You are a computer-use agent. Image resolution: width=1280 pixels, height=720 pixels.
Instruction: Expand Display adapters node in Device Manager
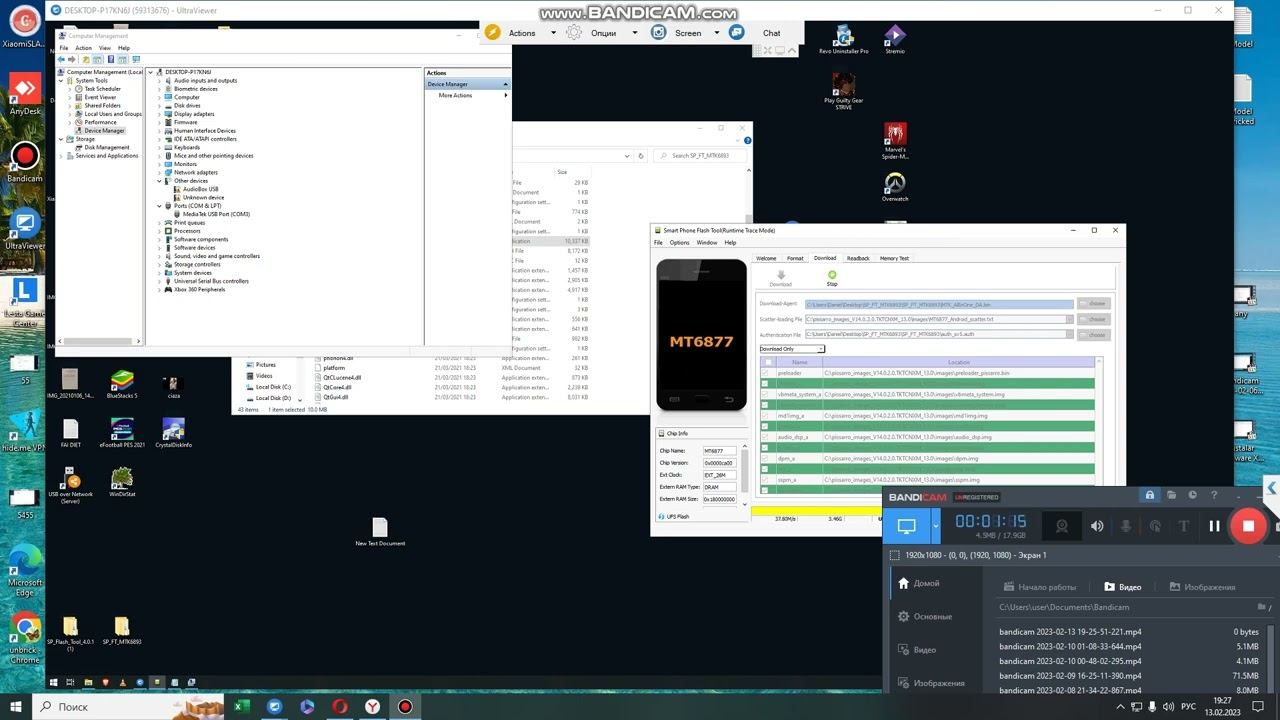(x=160, y=114)
